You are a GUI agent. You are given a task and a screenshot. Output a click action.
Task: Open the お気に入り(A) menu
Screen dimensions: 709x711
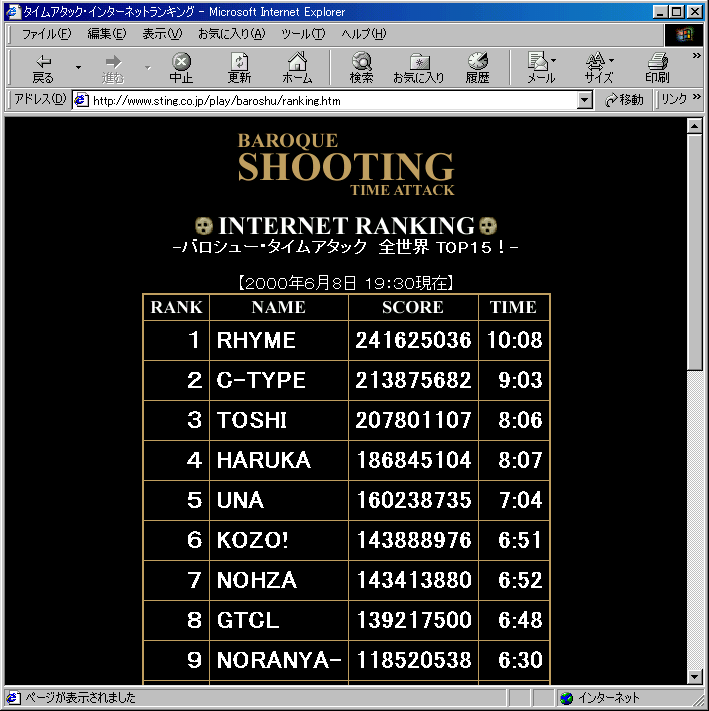(x=231, y=34)
